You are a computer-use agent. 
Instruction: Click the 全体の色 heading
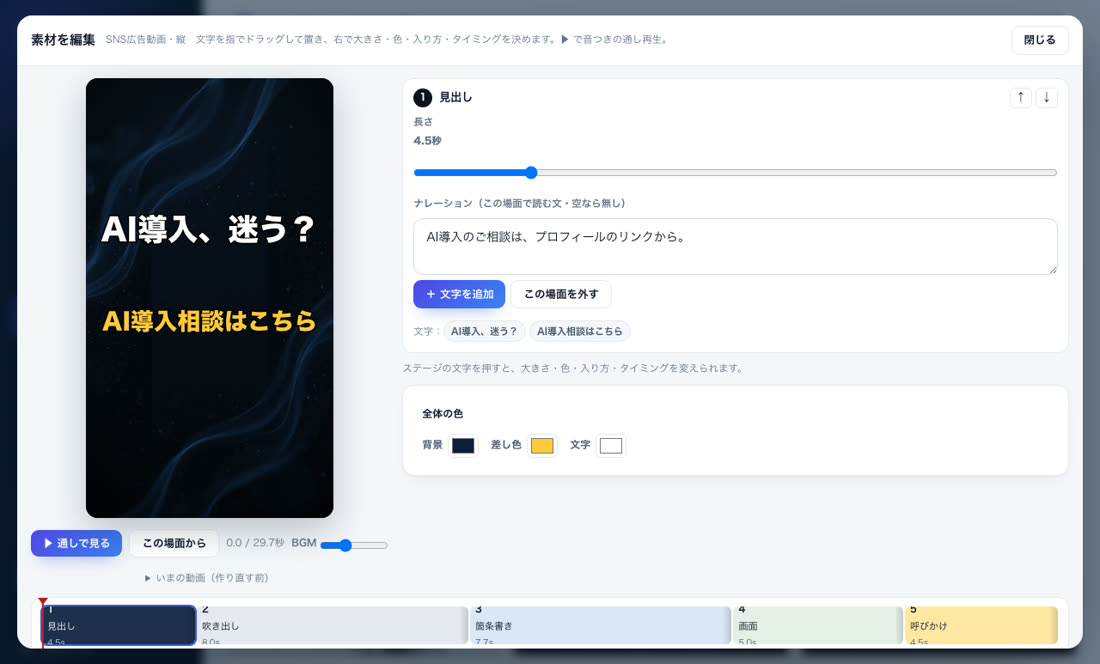tap(442, 414)
